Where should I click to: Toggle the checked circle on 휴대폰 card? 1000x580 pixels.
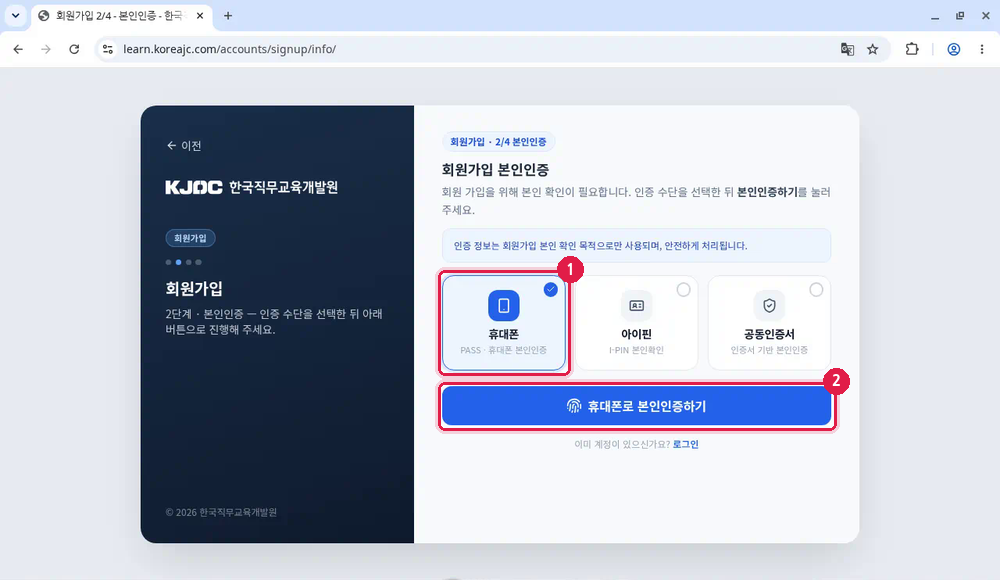(550, 290)
